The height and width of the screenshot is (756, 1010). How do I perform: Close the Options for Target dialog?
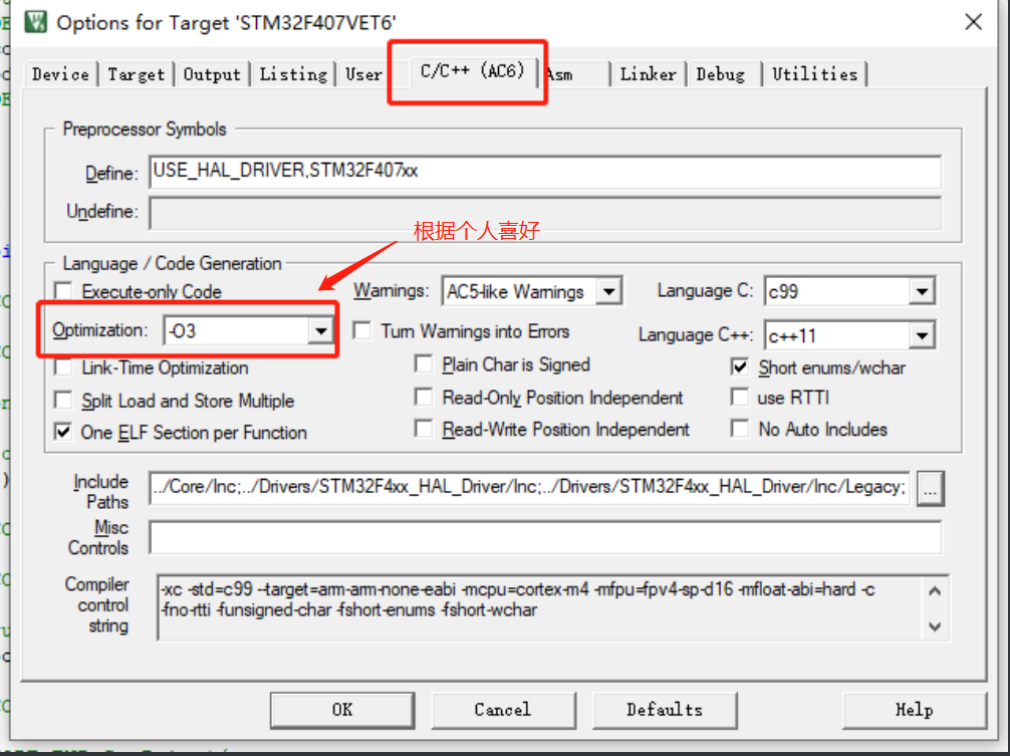tap(973, 22)
